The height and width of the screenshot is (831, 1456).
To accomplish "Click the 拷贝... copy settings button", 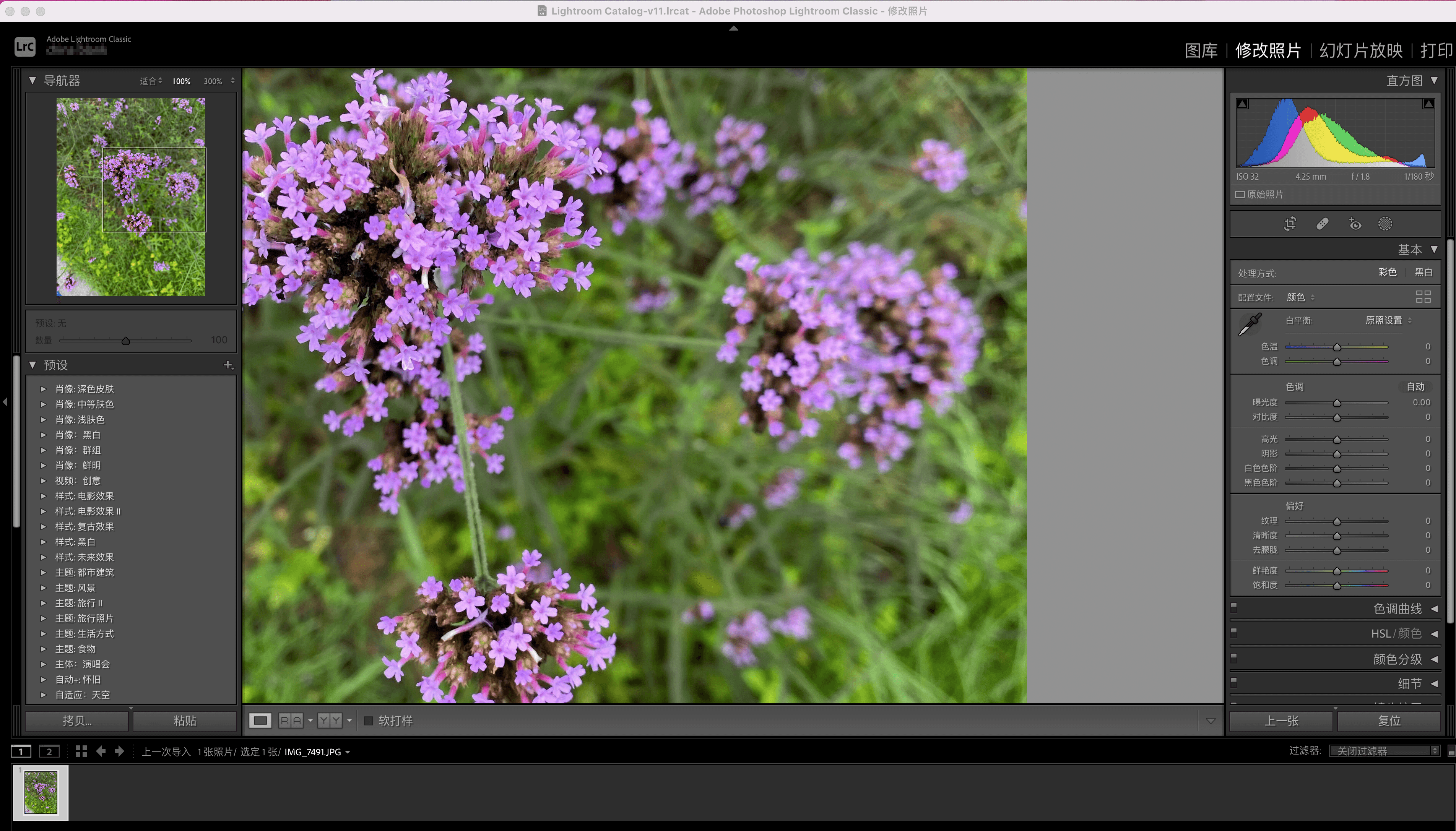I will click(76, 721).
